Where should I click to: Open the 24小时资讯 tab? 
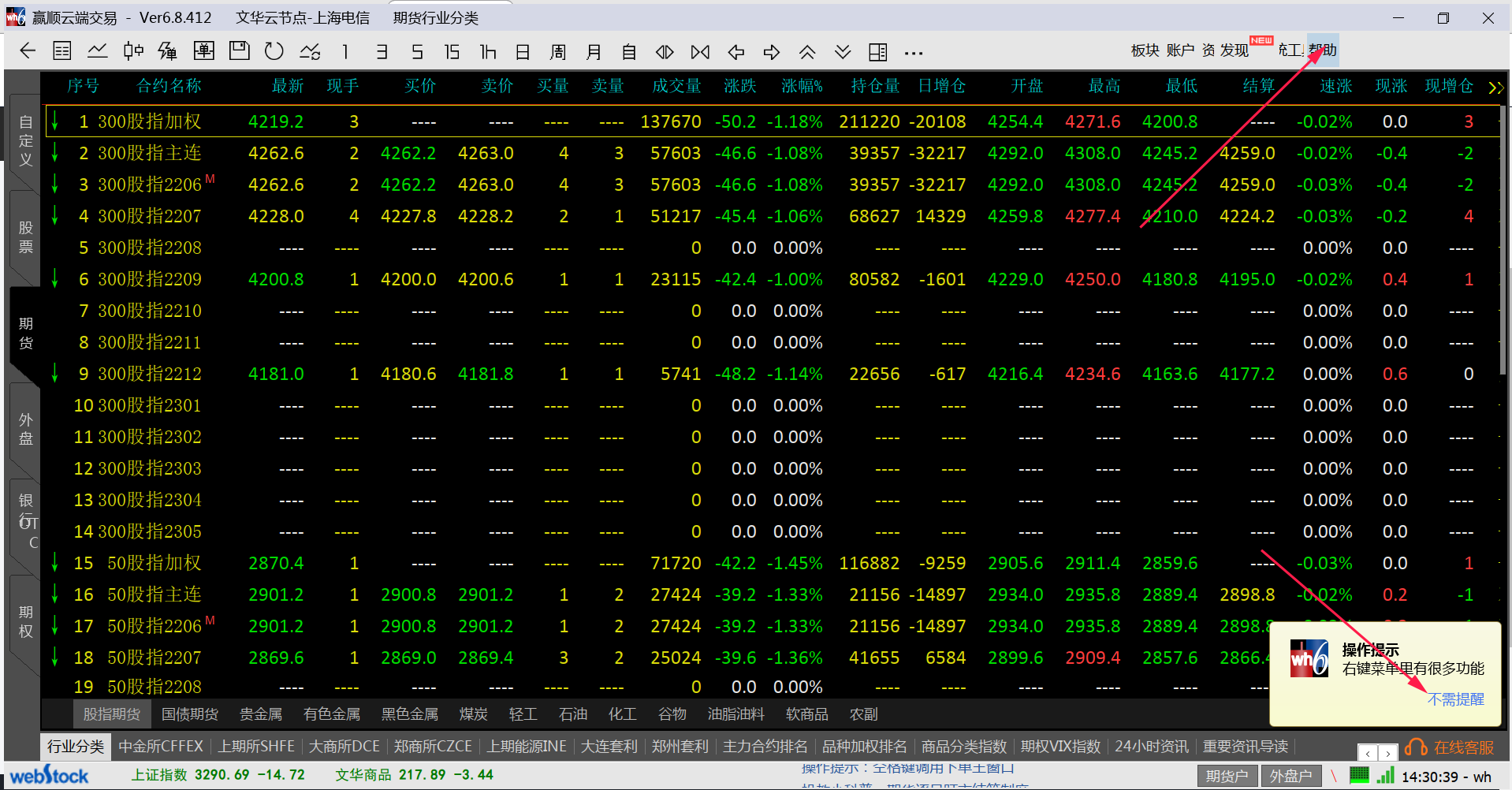(1152, 747)
